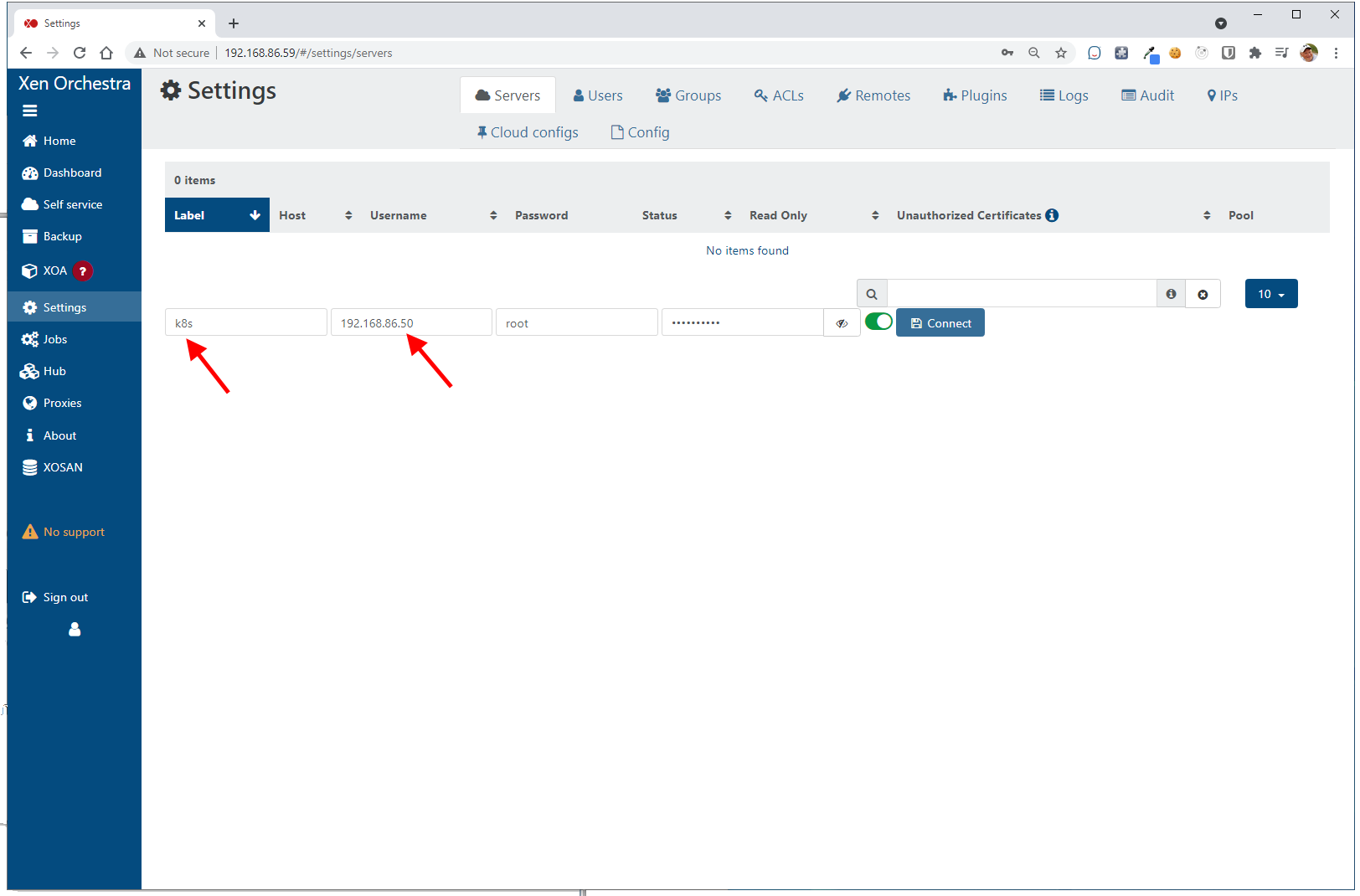Open the Cloud configs tab
The image size is (1360, 896).
(x=528, y=132)
